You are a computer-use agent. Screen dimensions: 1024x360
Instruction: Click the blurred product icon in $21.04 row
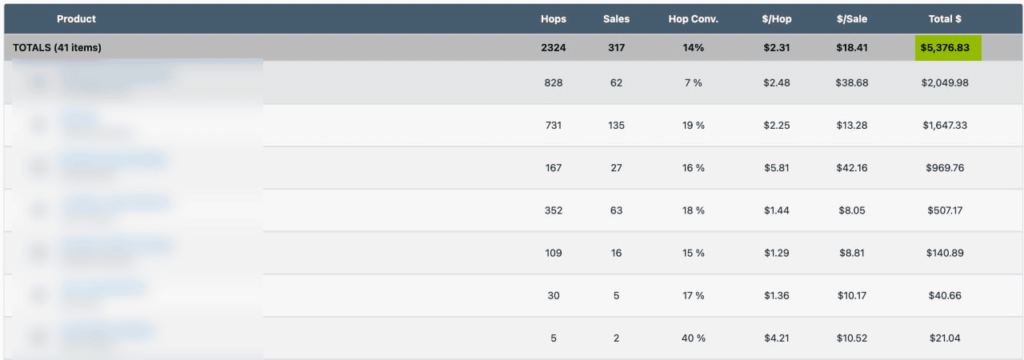38,338
